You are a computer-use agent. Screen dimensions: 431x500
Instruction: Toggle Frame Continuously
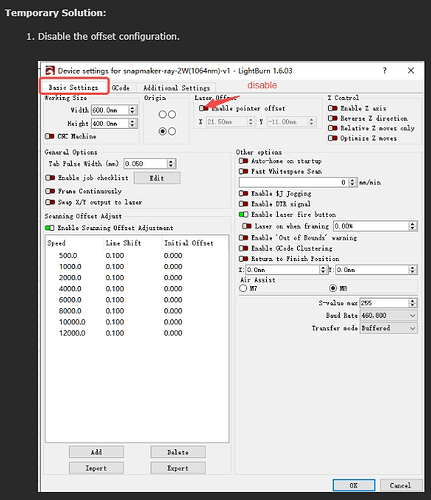tap(50, 191)
